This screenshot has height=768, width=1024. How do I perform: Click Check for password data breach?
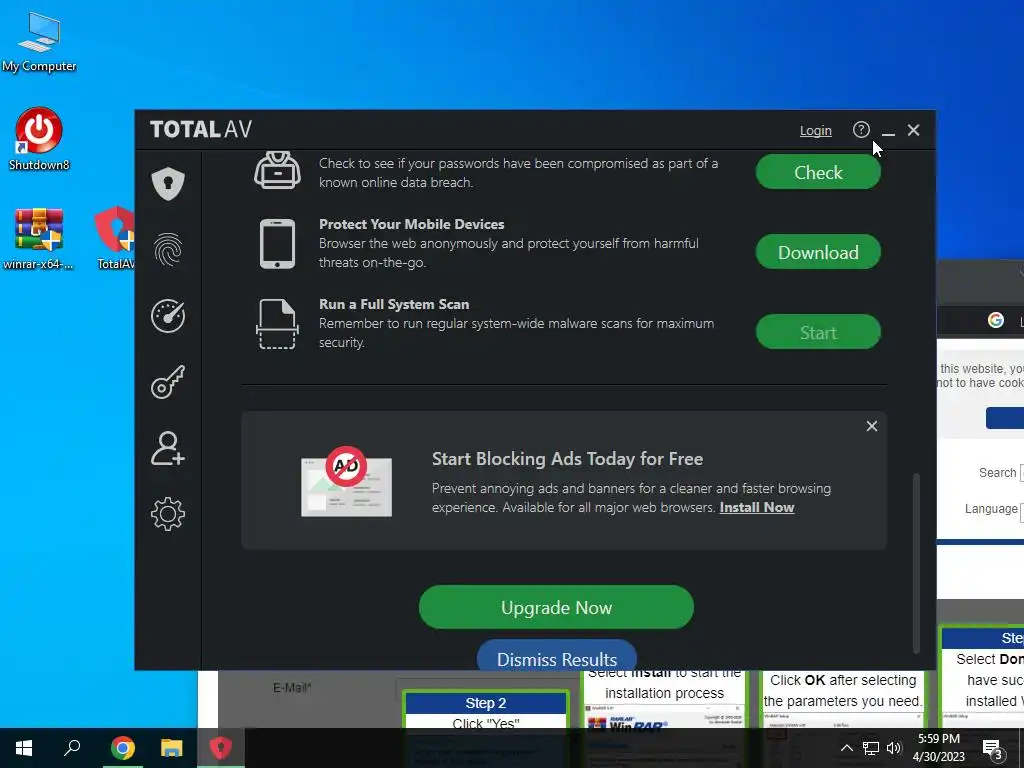pos(818,172)
